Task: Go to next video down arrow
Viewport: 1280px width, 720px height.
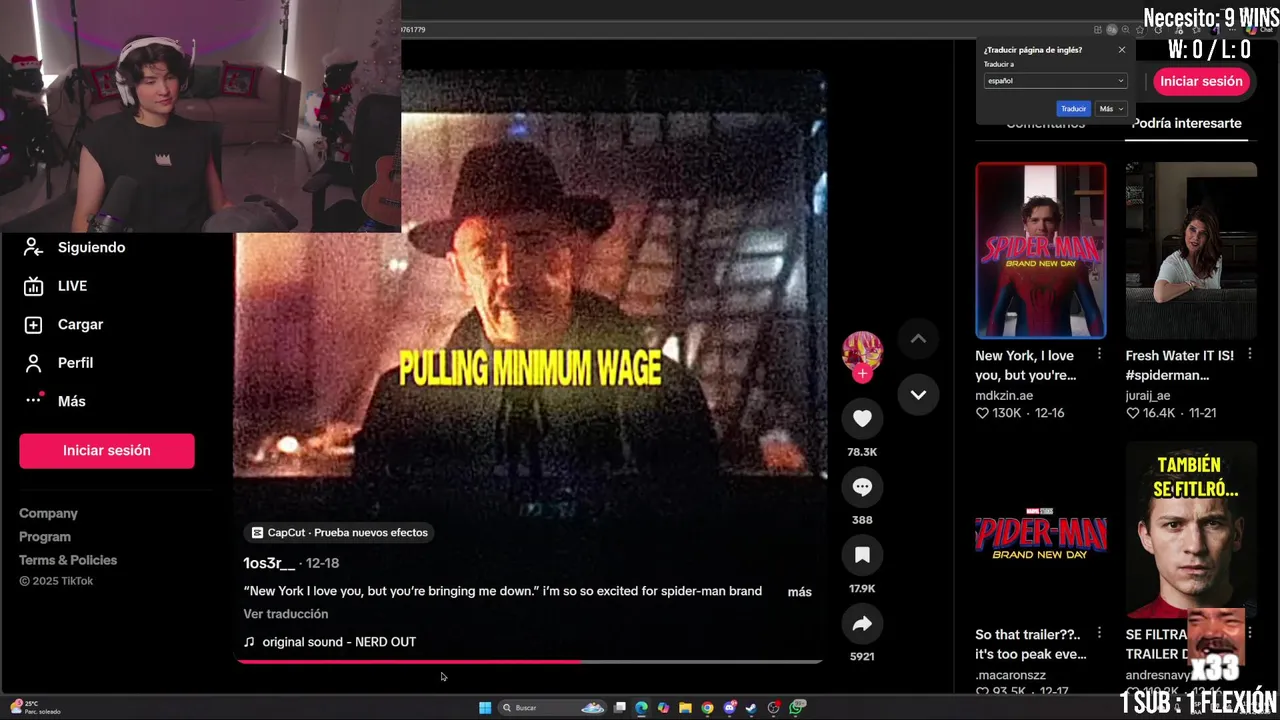Action: [918, 394]
